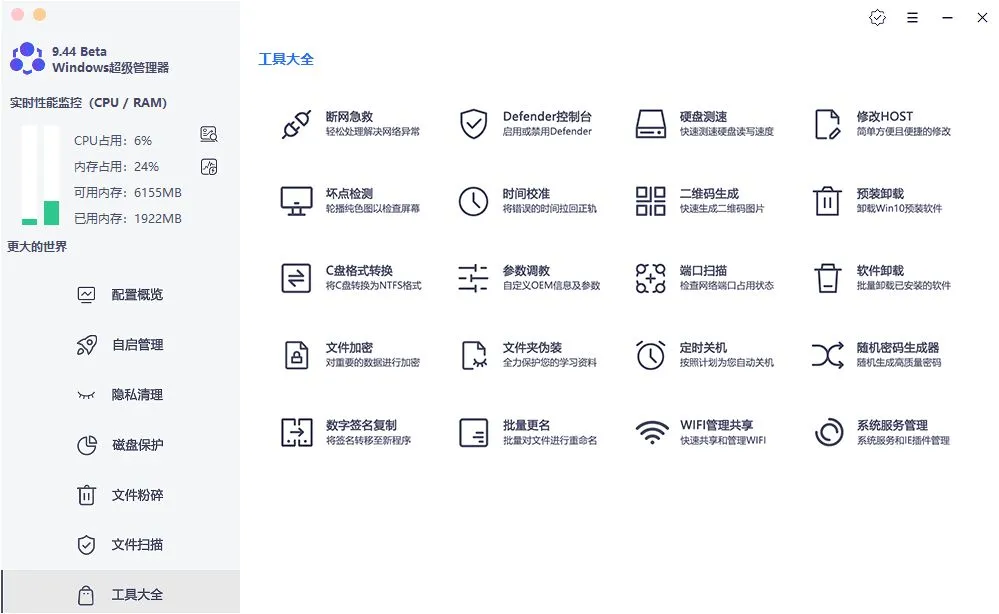Click the verified badge icon in title bar

tap(877, 18)
